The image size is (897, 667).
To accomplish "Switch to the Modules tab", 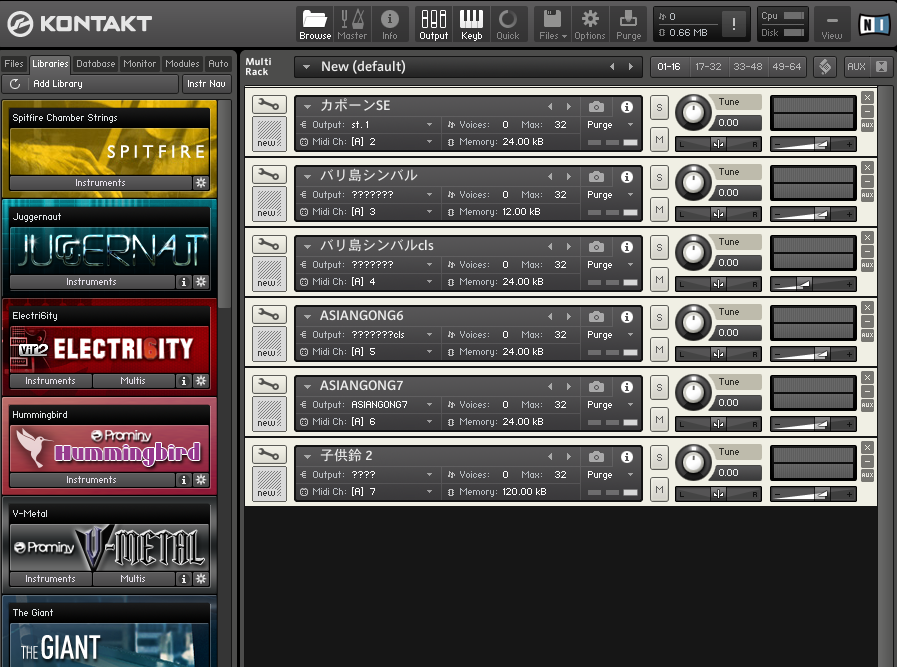I will (182, 63).
